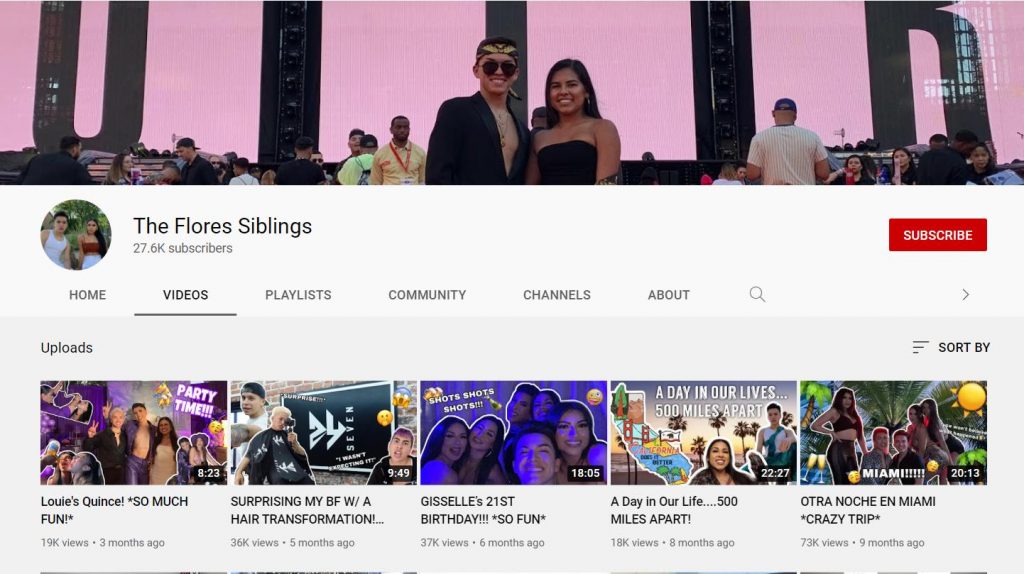Click the channel name The Flores Siblings
Screen dimensions: 1024x574
(x=223, y=226)
